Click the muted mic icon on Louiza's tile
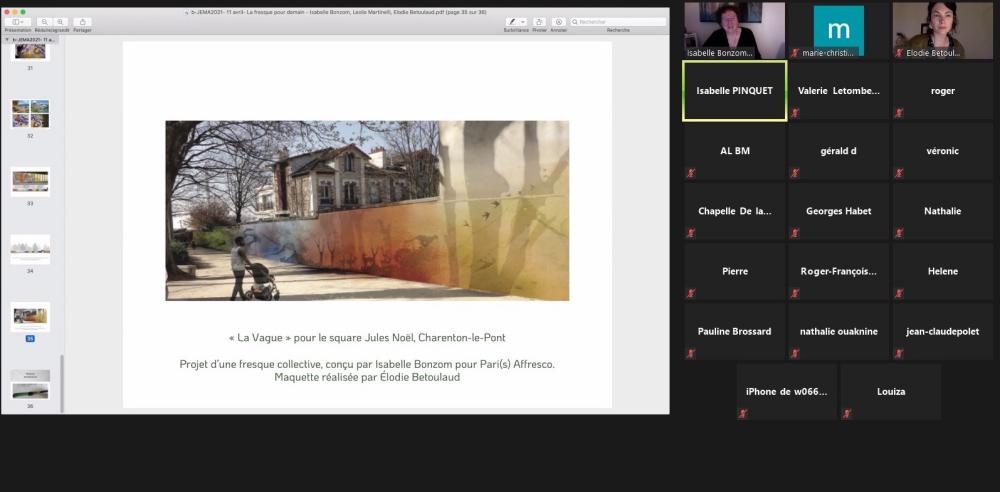Image resolution: width=1000 pixels, height=492 pixels. point(846,413)
